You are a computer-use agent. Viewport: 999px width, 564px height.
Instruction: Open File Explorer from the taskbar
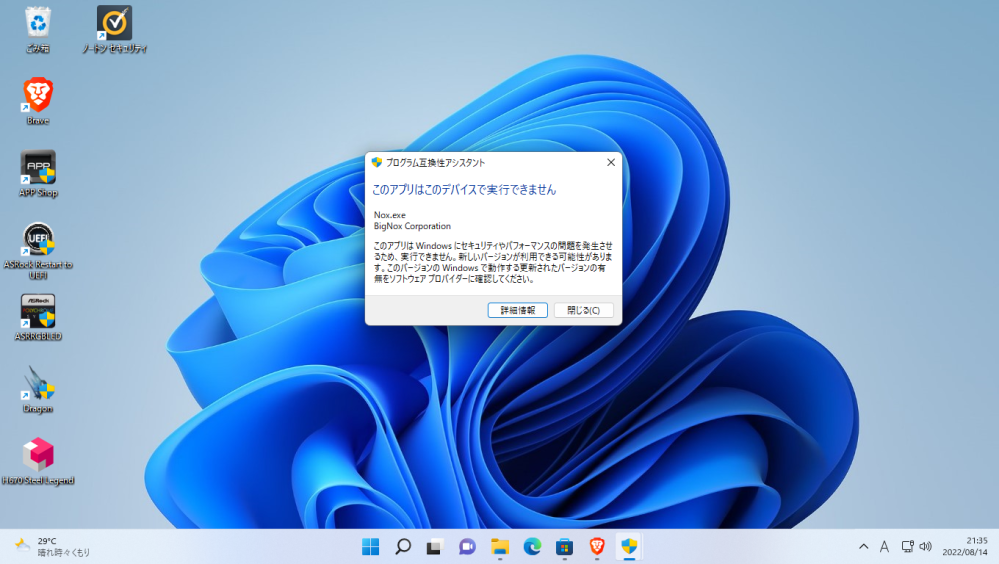[500, 546]
